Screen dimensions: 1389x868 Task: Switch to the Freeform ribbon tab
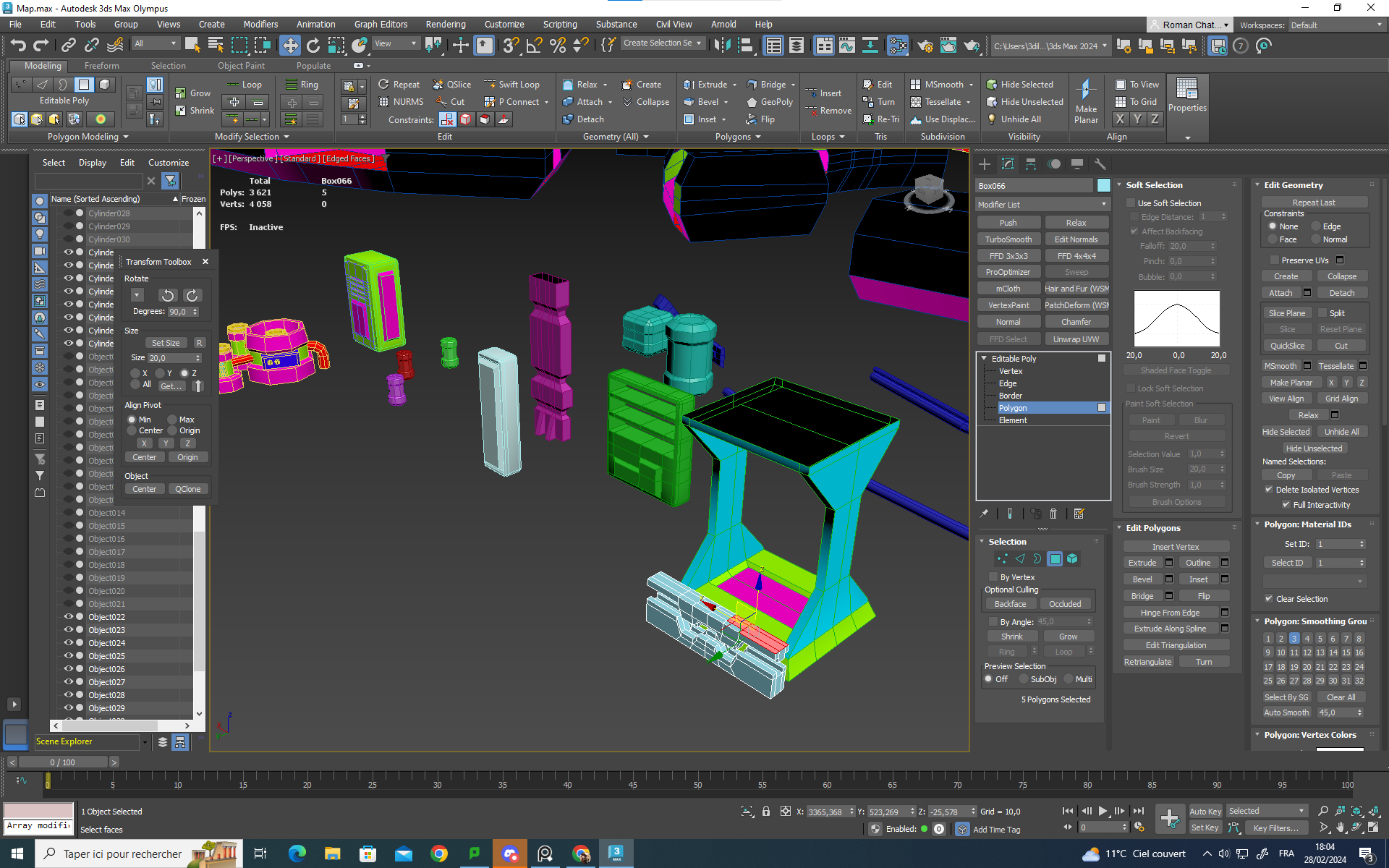[x=102, y=66]
